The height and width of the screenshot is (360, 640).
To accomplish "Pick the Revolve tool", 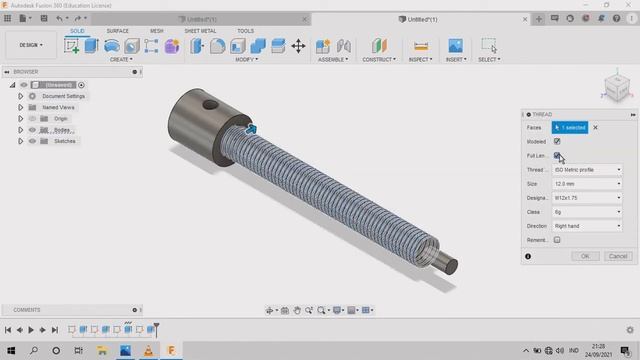I will [111, 46].
